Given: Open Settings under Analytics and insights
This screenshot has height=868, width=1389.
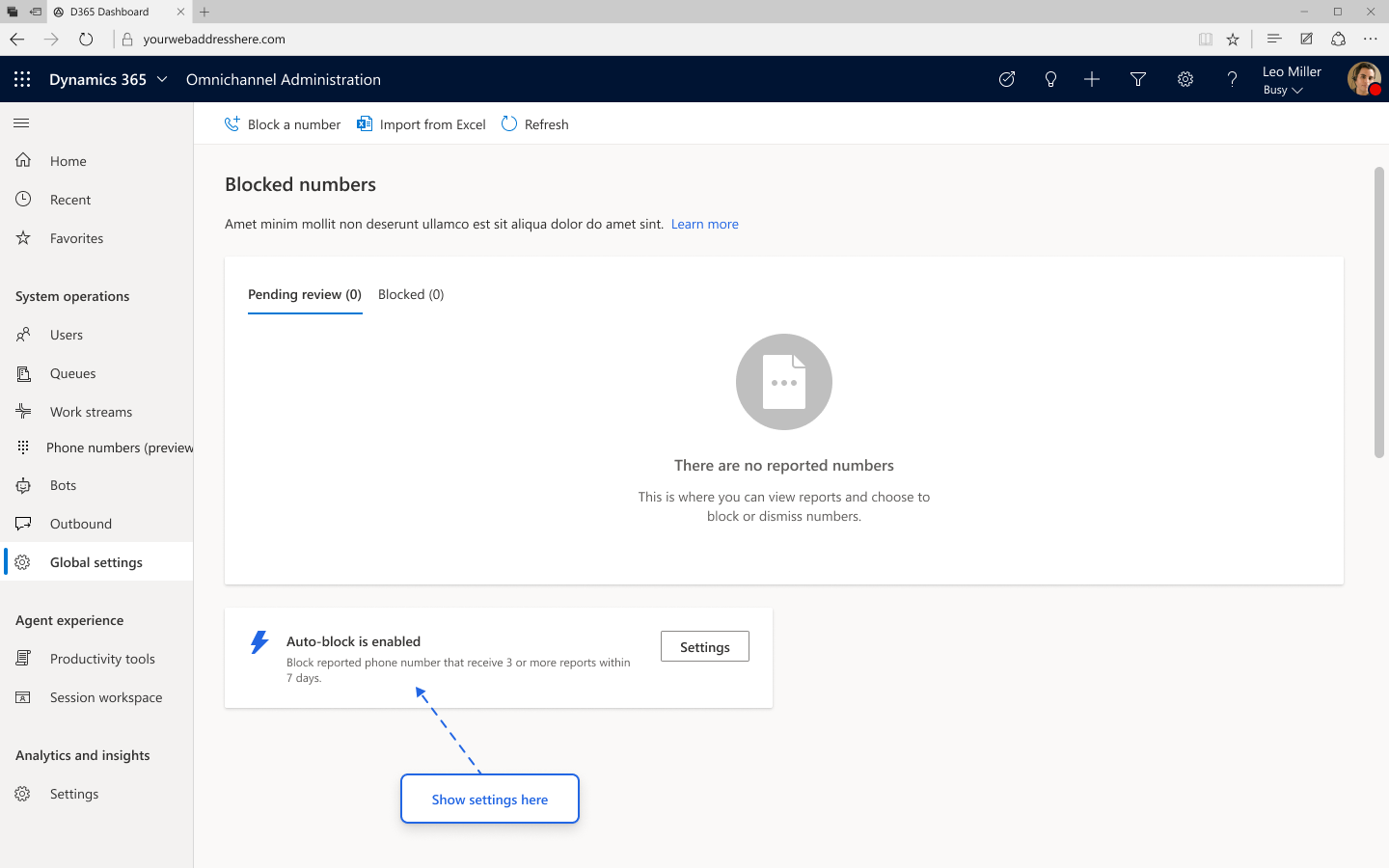Looking at the screenshot, I should point(96,794).
